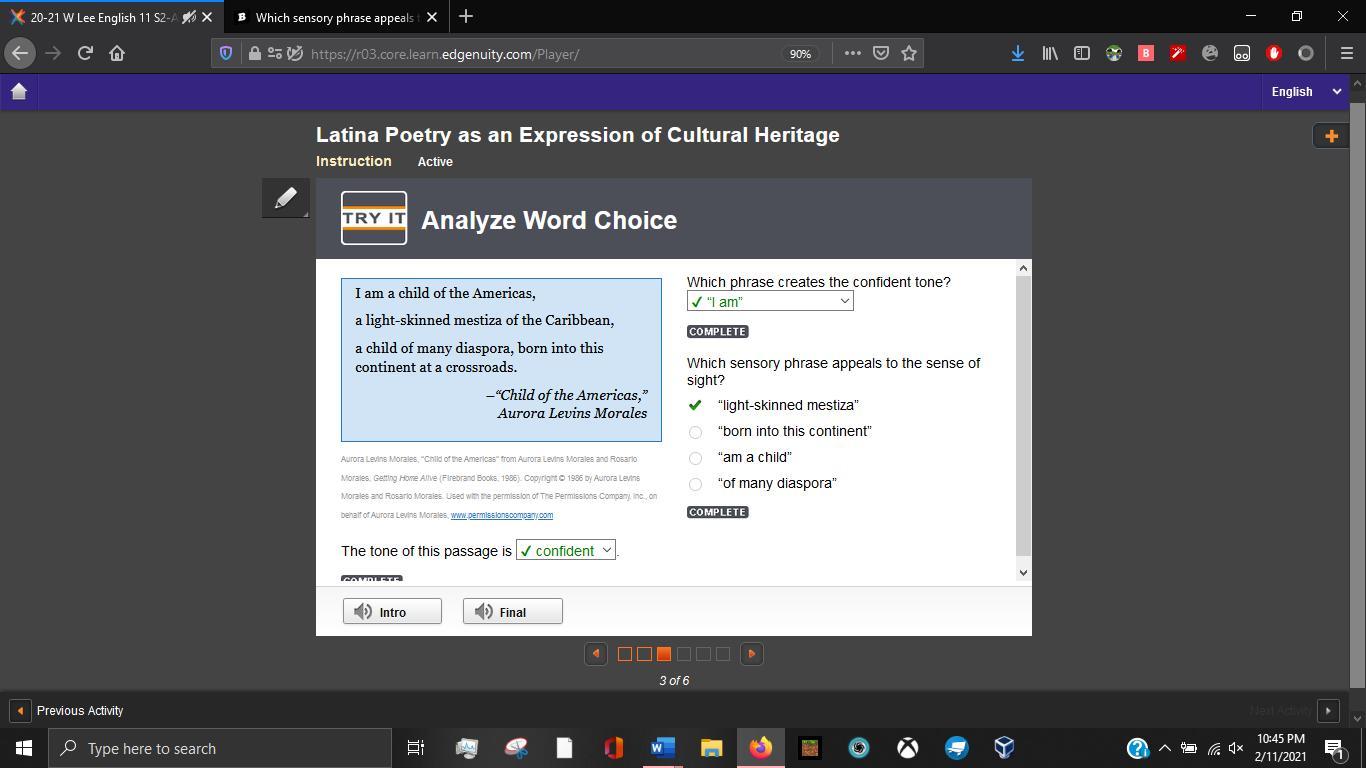Select the "born into this continent" option

[695, 432]
